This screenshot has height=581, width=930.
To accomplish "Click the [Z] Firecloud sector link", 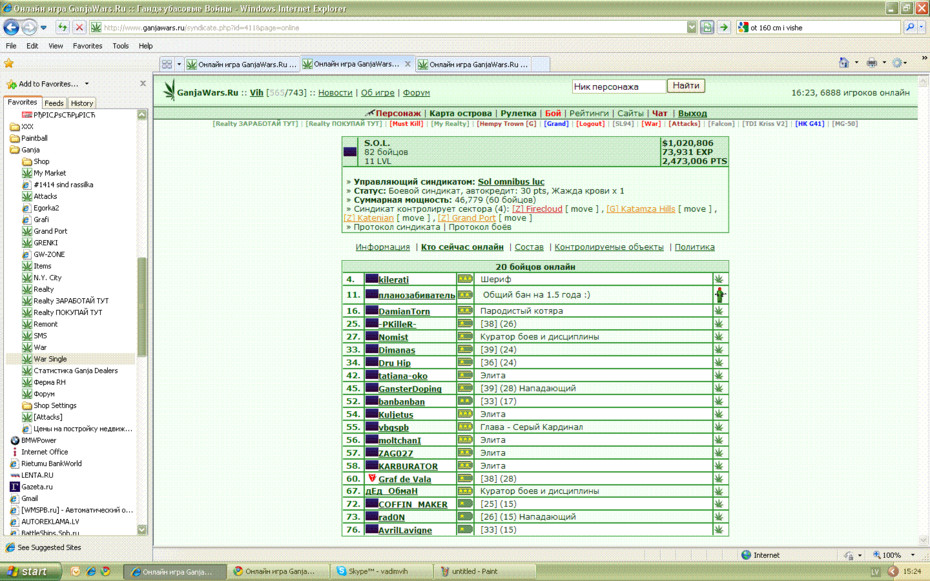I will (x=537, y=209).
